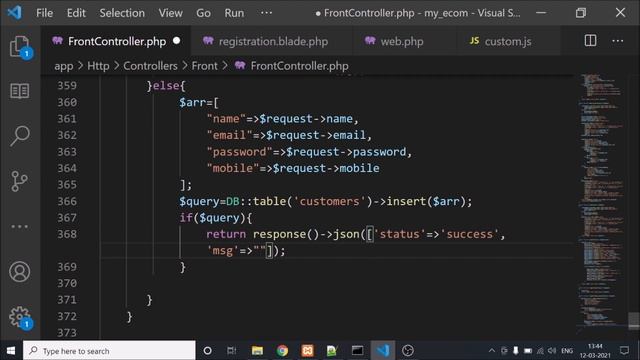
Task: Open Cortana circle on taskbar
Action: [x=207, y=351]
